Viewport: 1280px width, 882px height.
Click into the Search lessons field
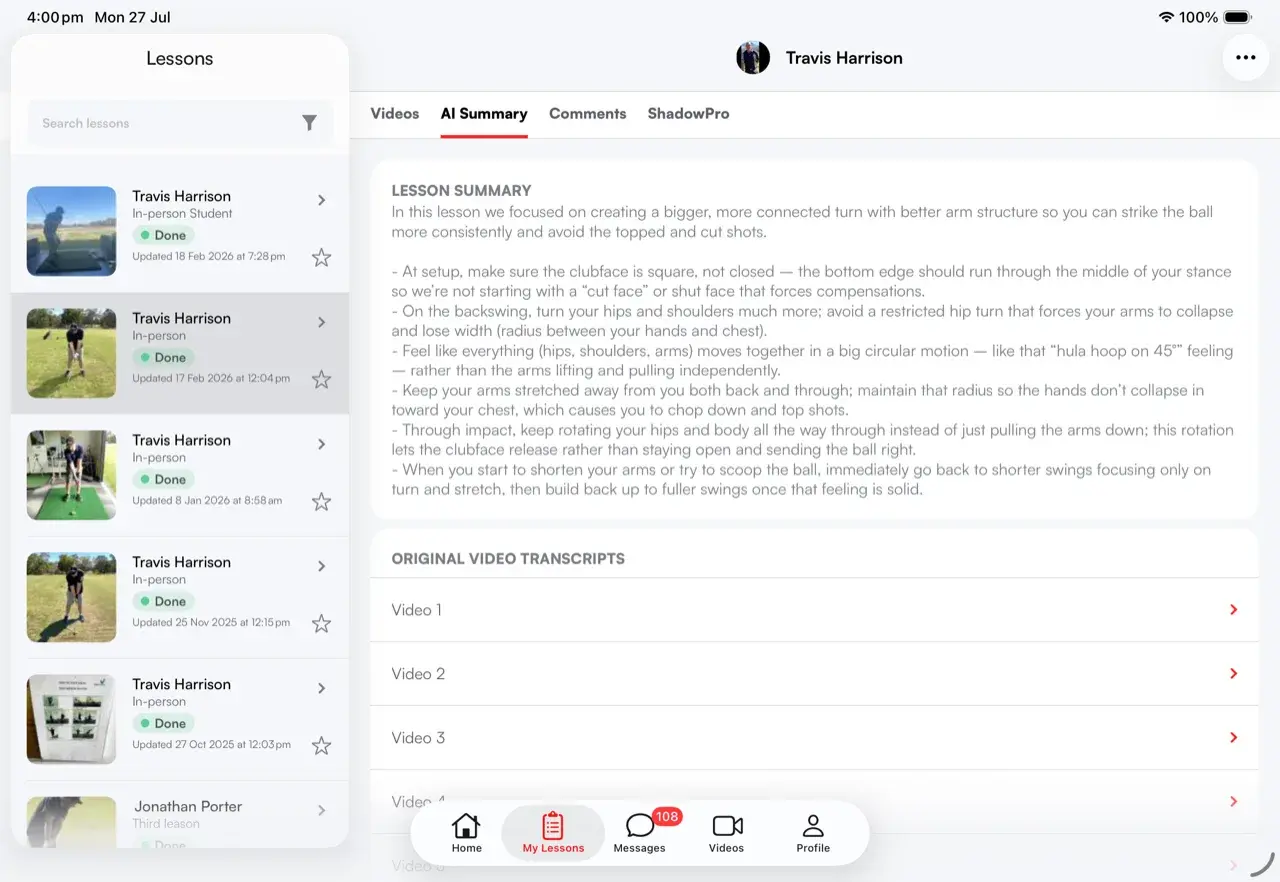180,123
